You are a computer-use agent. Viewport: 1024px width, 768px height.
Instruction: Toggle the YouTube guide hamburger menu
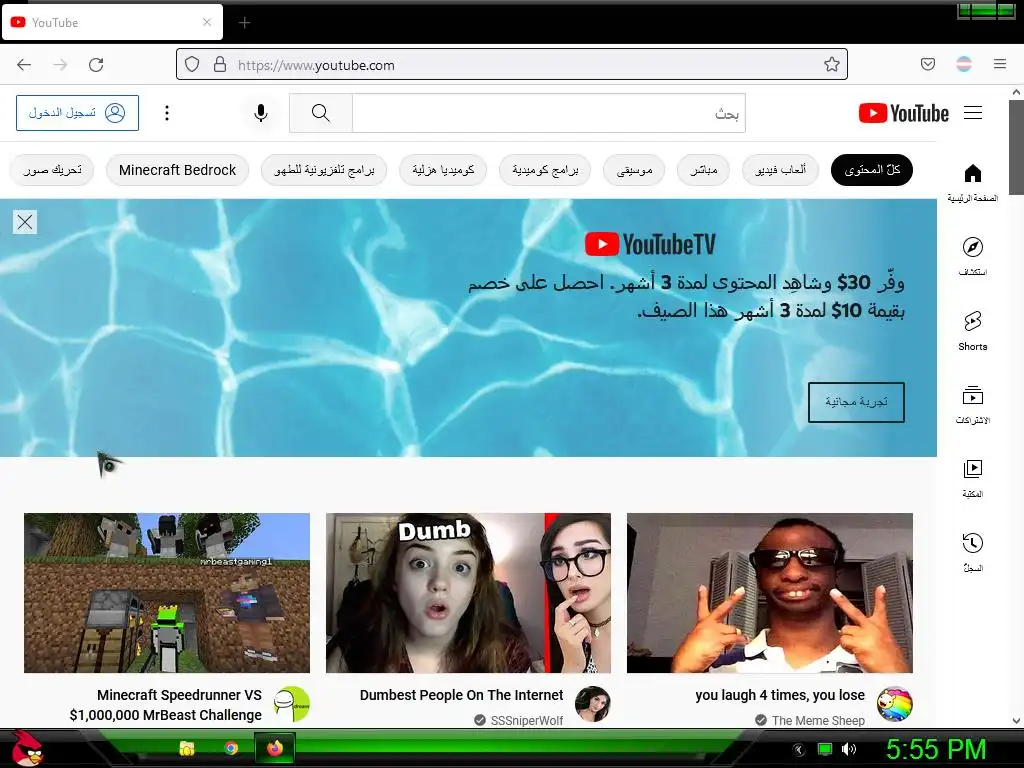coord(973,113)
